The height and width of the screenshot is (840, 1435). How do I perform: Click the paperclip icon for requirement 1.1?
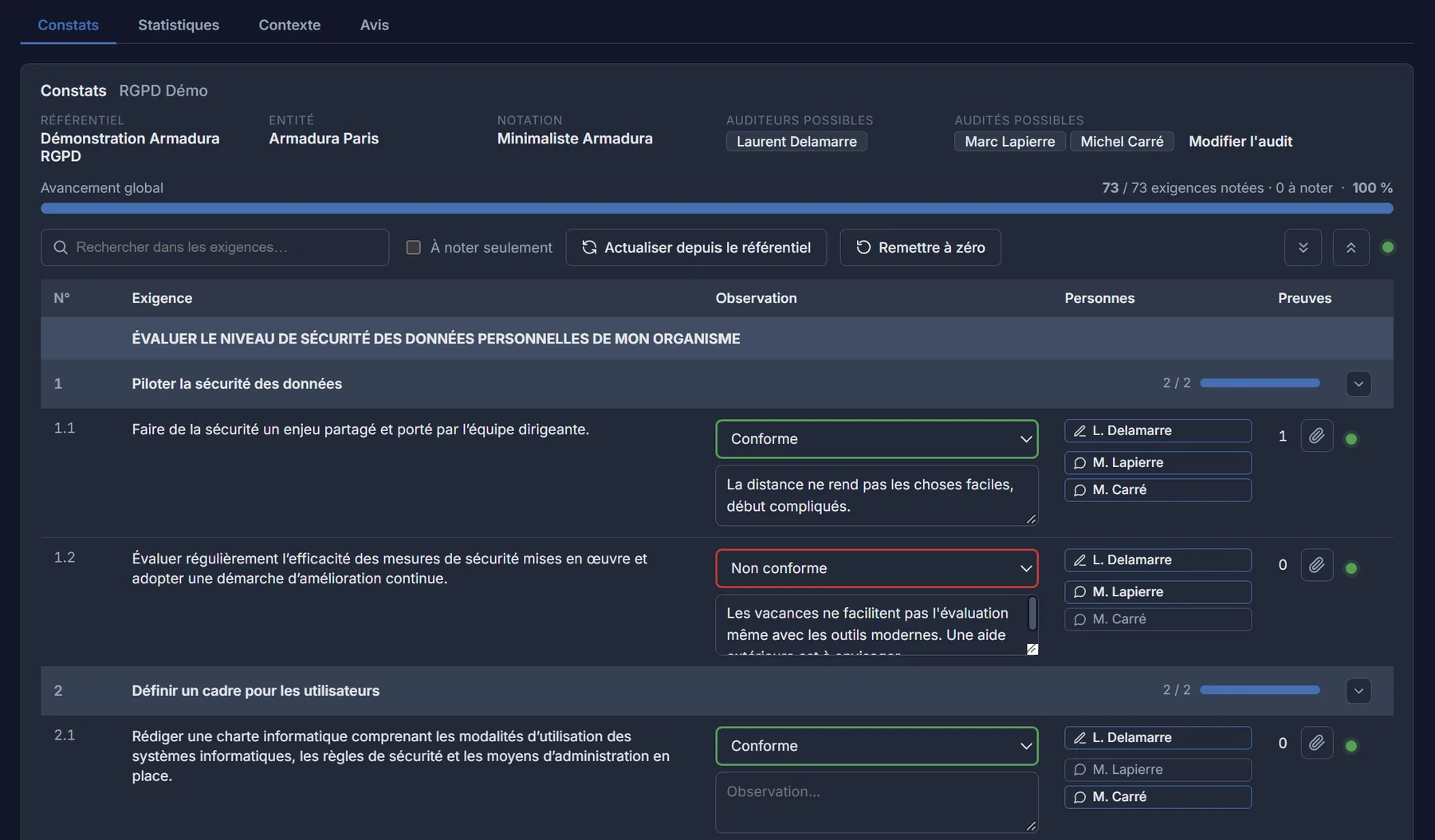click(x=1316, y=436)
